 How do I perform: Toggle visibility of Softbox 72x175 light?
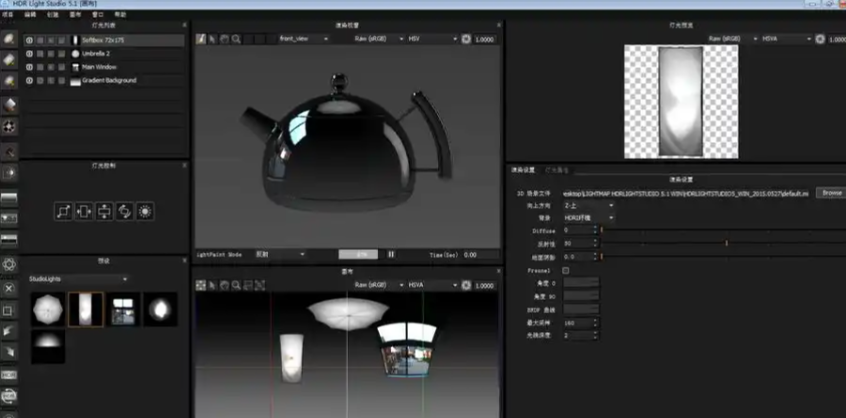coord(28,41)
